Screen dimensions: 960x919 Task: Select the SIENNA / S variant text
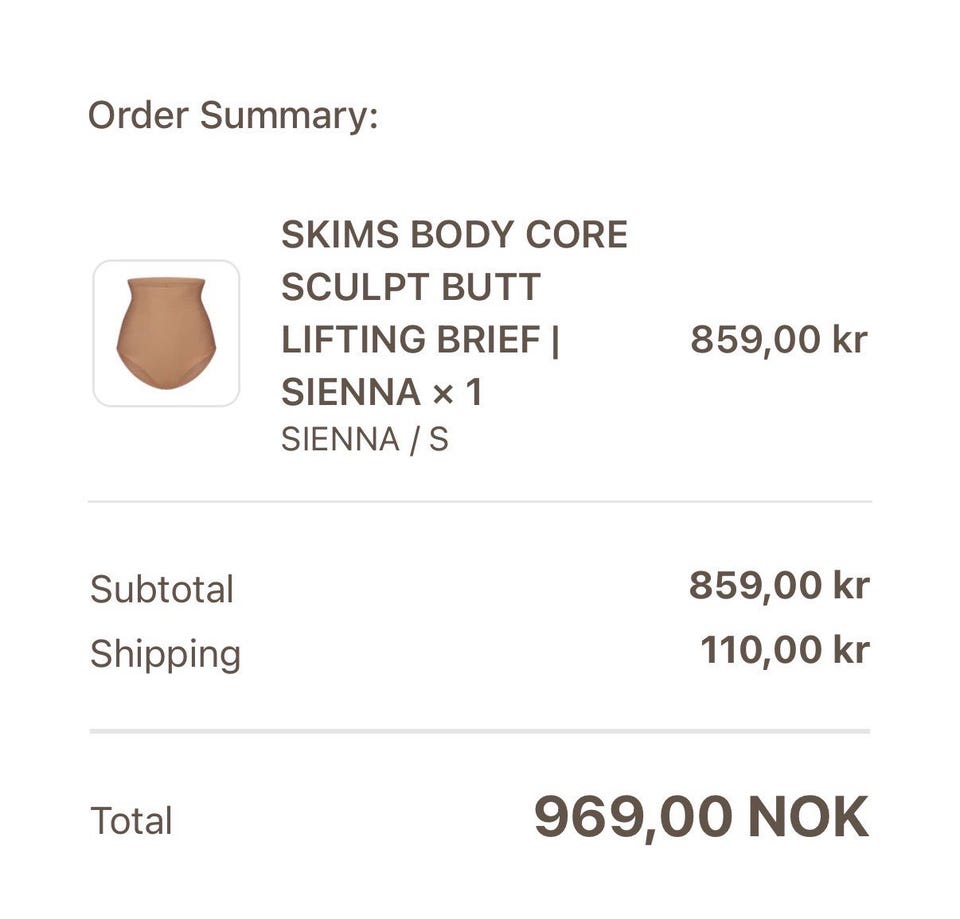pyautogui.click(x=365, y=439)
